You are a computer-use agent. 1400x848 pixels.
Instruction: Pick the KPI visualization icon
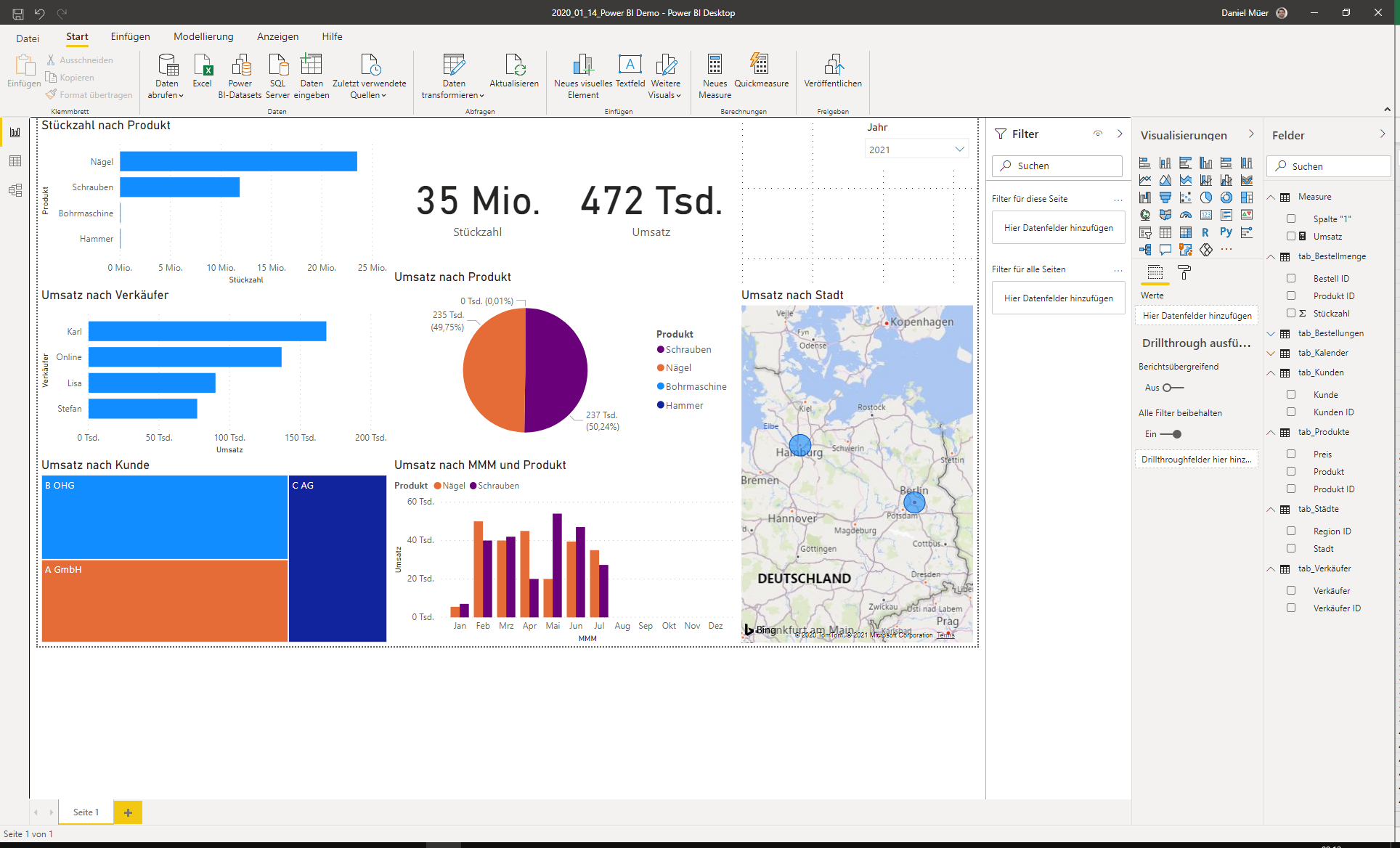pos(1247,215)
